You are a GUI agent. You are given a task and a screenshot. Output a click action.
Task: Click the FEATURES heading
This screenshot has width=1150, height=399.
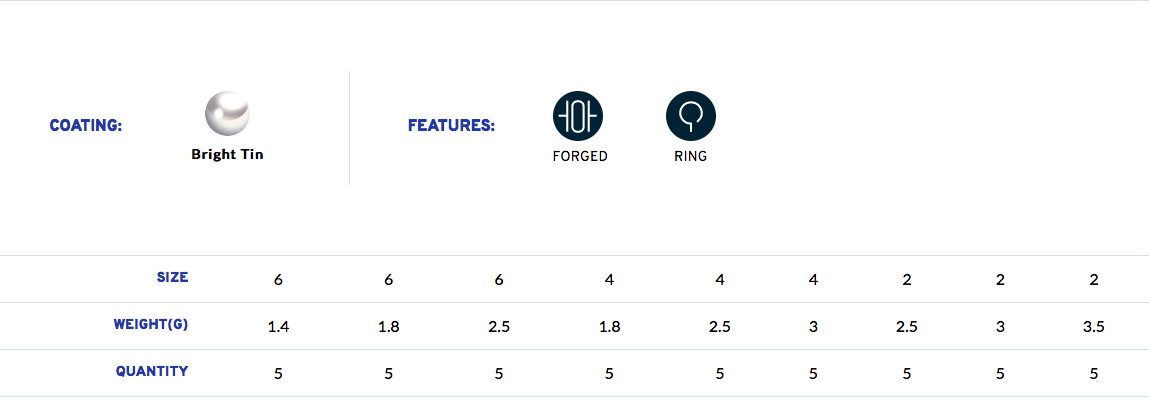pyautogui.click(x=451, y=125)
